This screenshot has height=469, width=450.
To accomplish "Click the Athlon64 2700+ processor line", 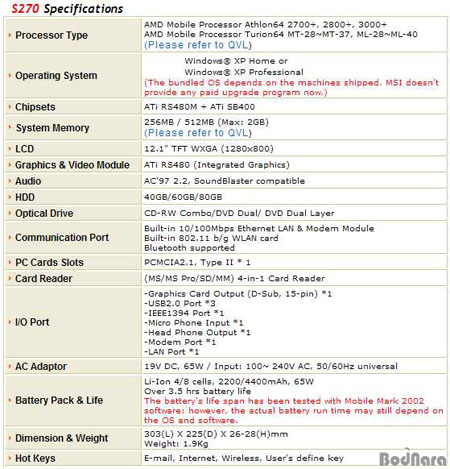I will (265, 25).
